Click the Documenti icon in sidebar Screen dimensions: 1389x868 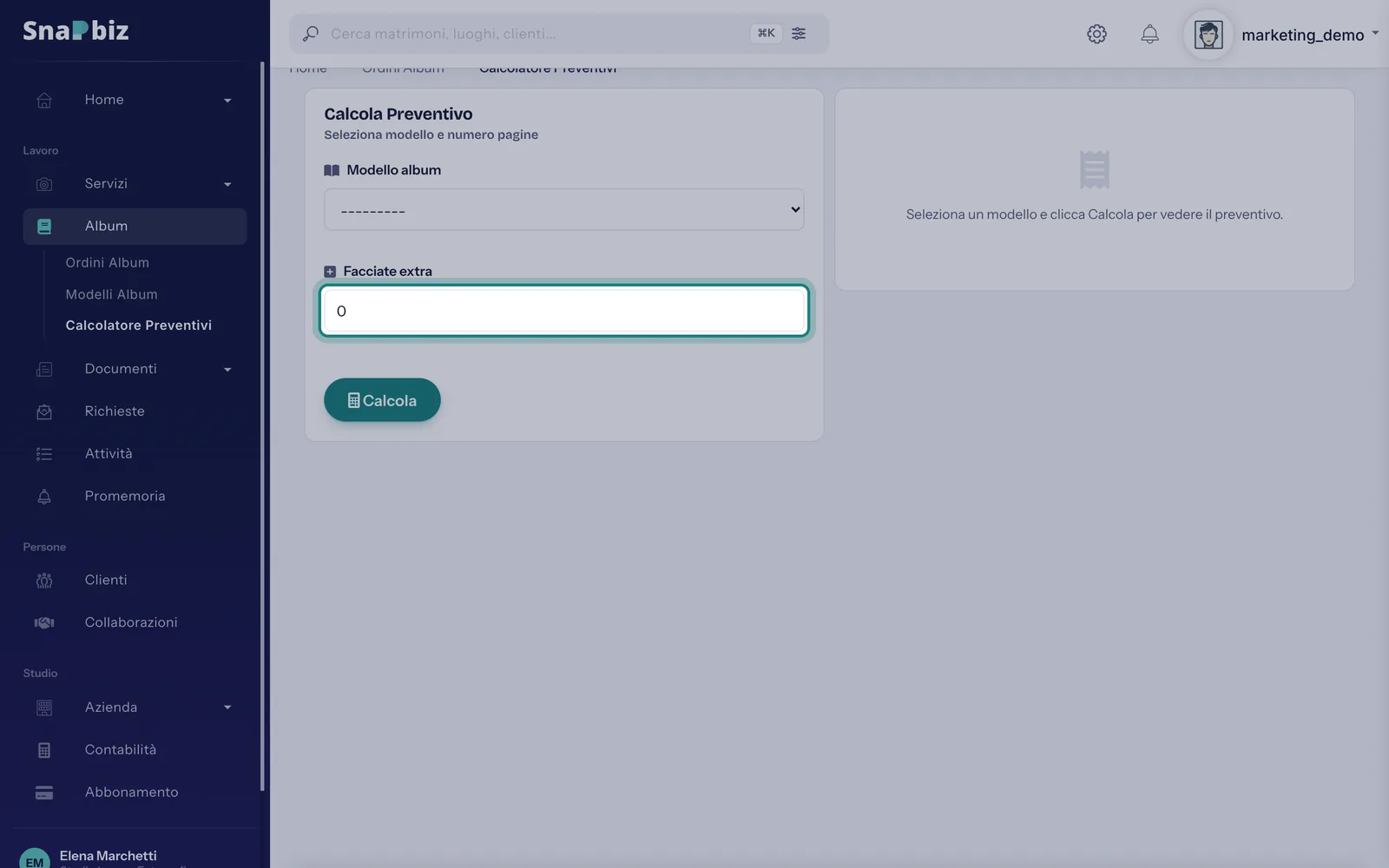(44, 369)
